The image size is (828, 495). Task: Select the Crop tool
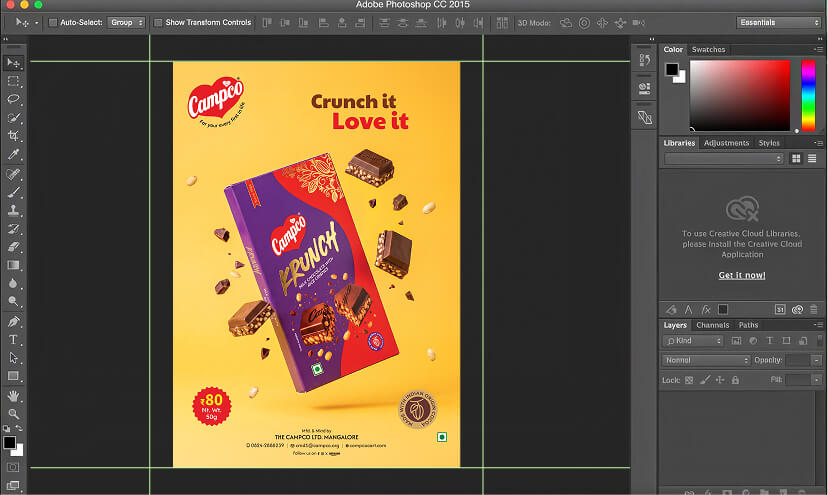pyautogui.click(x=13, y=136)
